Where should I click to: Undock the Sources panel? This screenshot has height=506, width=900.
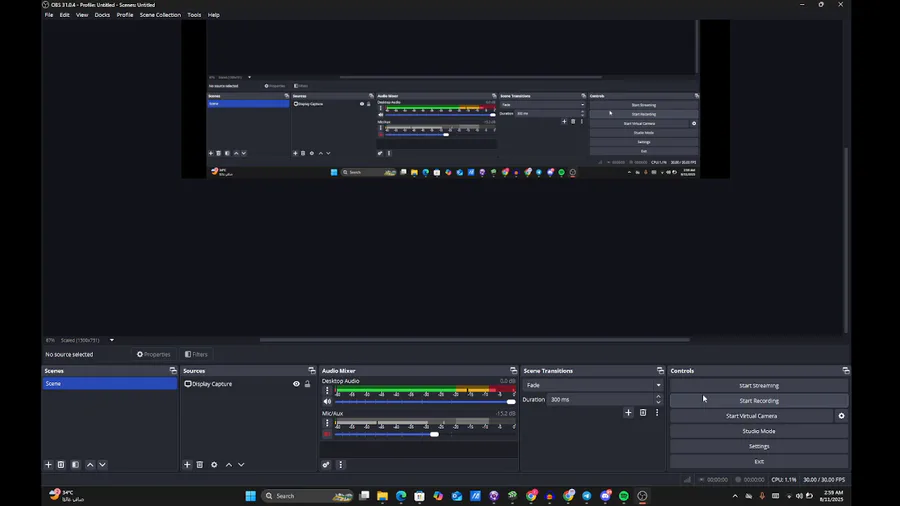(312, 371)
